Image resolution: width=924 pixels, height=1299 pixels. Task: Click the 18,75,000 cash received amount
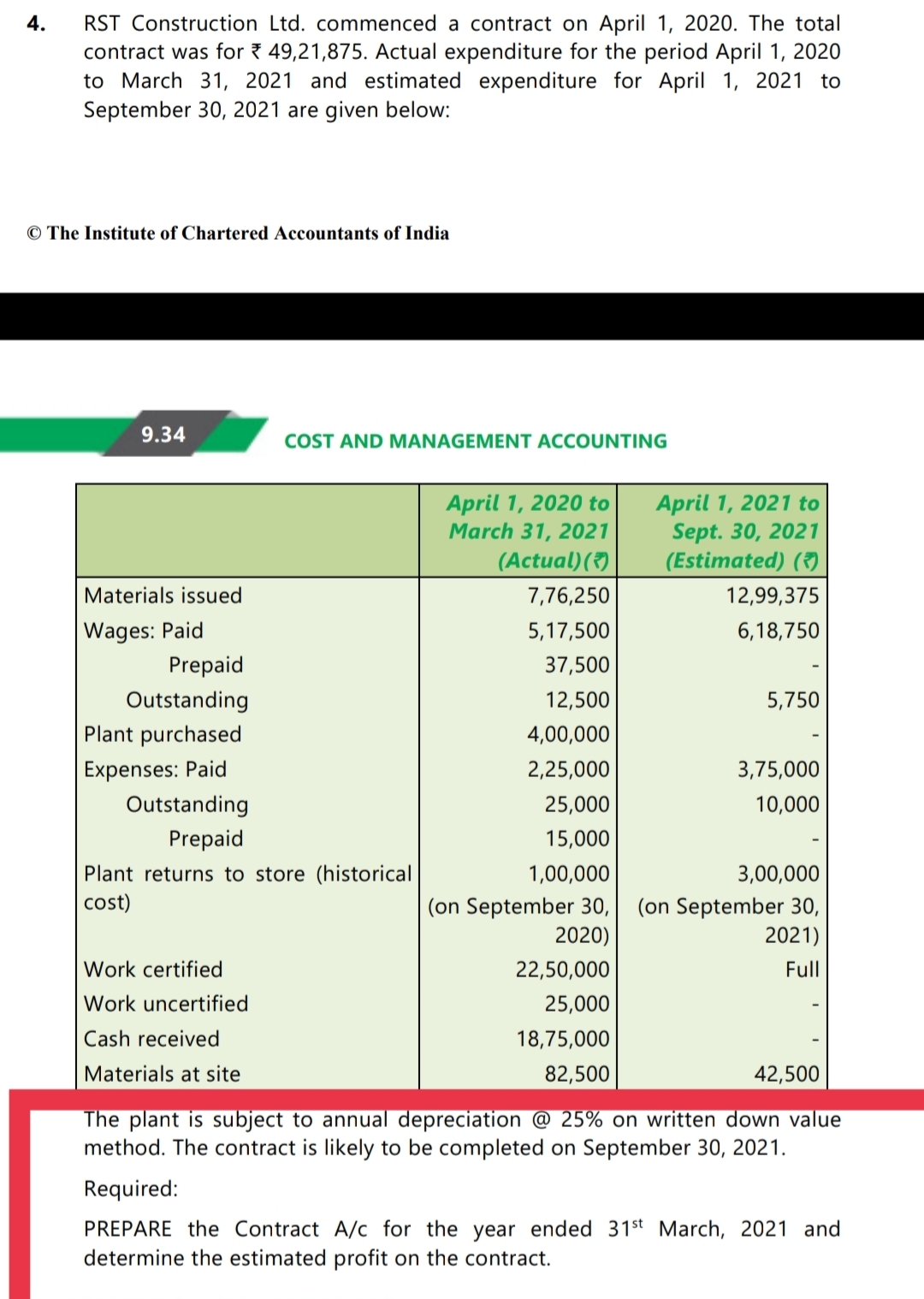562,1039
